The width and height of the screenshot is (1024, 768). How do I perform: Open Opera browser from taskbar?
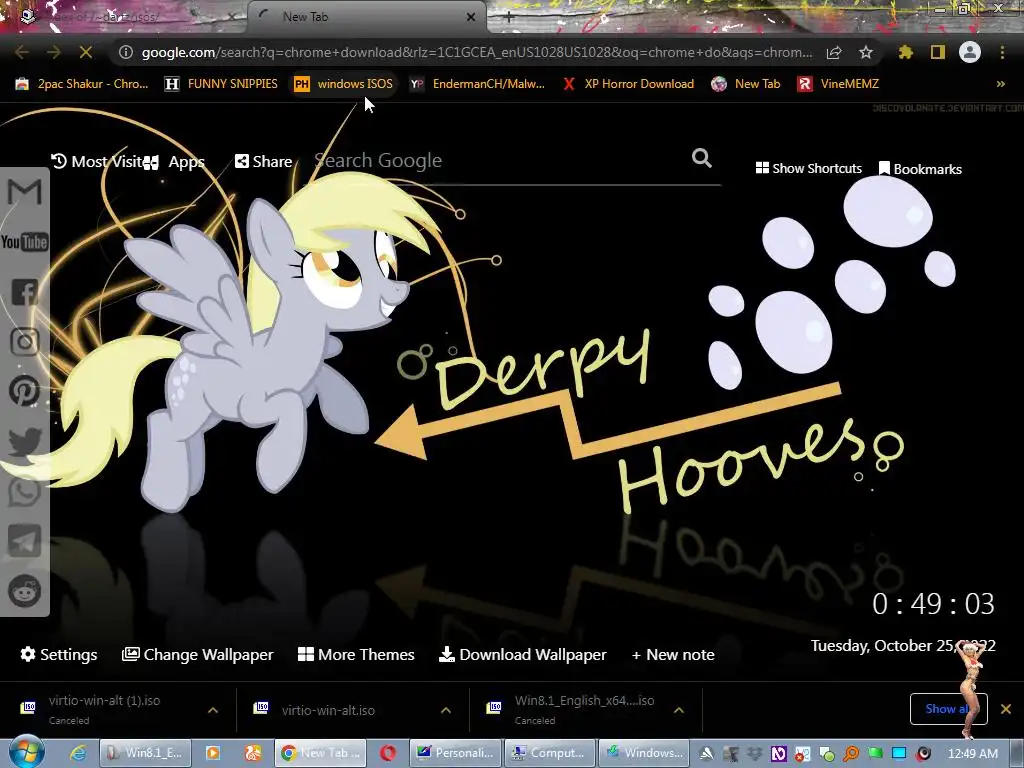pos(388,753)
